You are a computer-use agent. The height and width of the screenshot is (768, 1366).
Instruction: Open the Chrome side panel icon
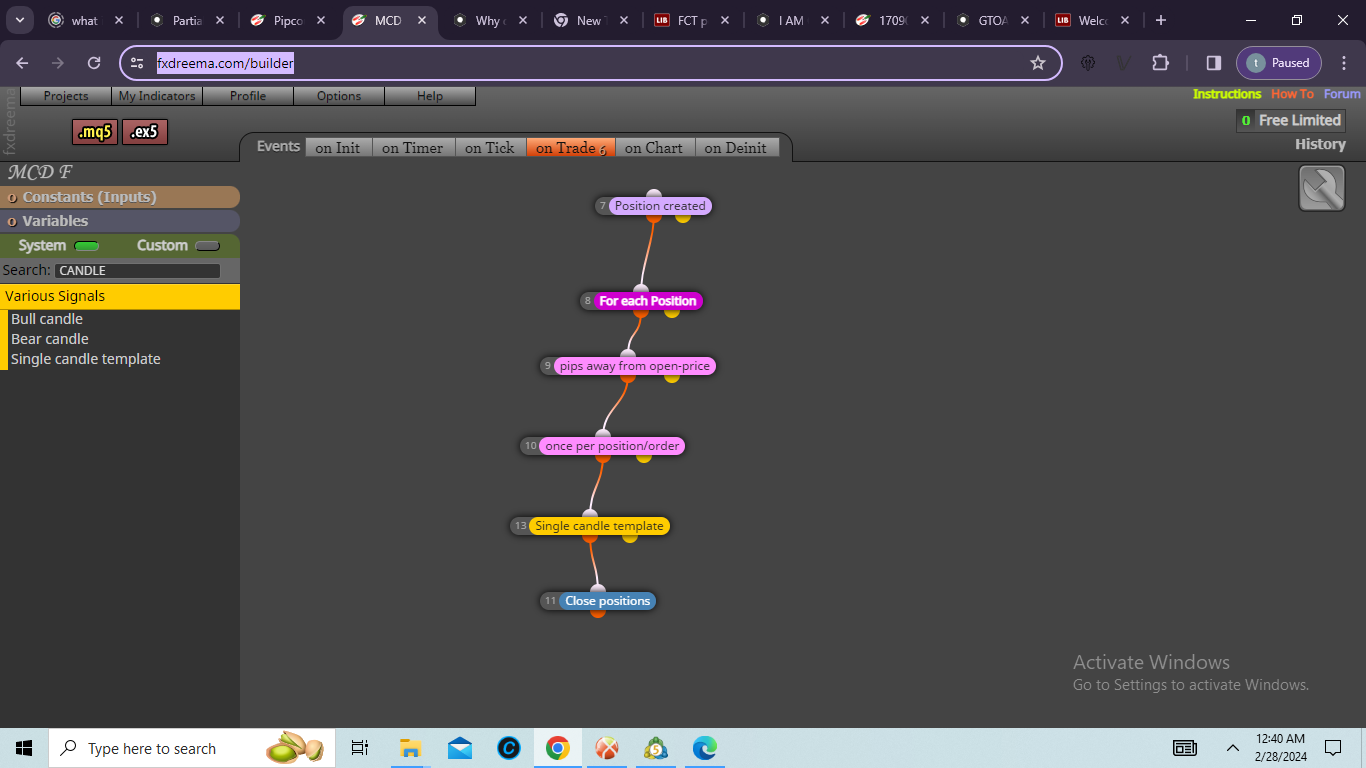coord(1213,63)
